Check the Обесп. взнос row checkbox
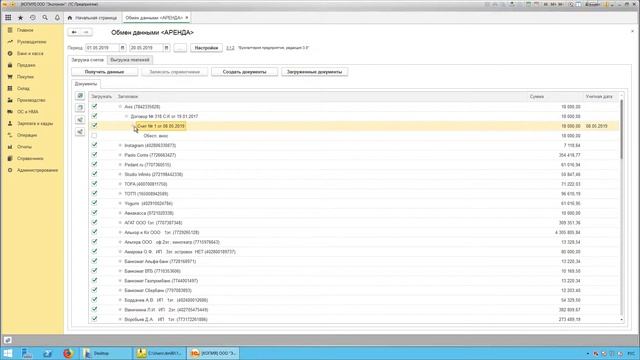 [94, 136]
